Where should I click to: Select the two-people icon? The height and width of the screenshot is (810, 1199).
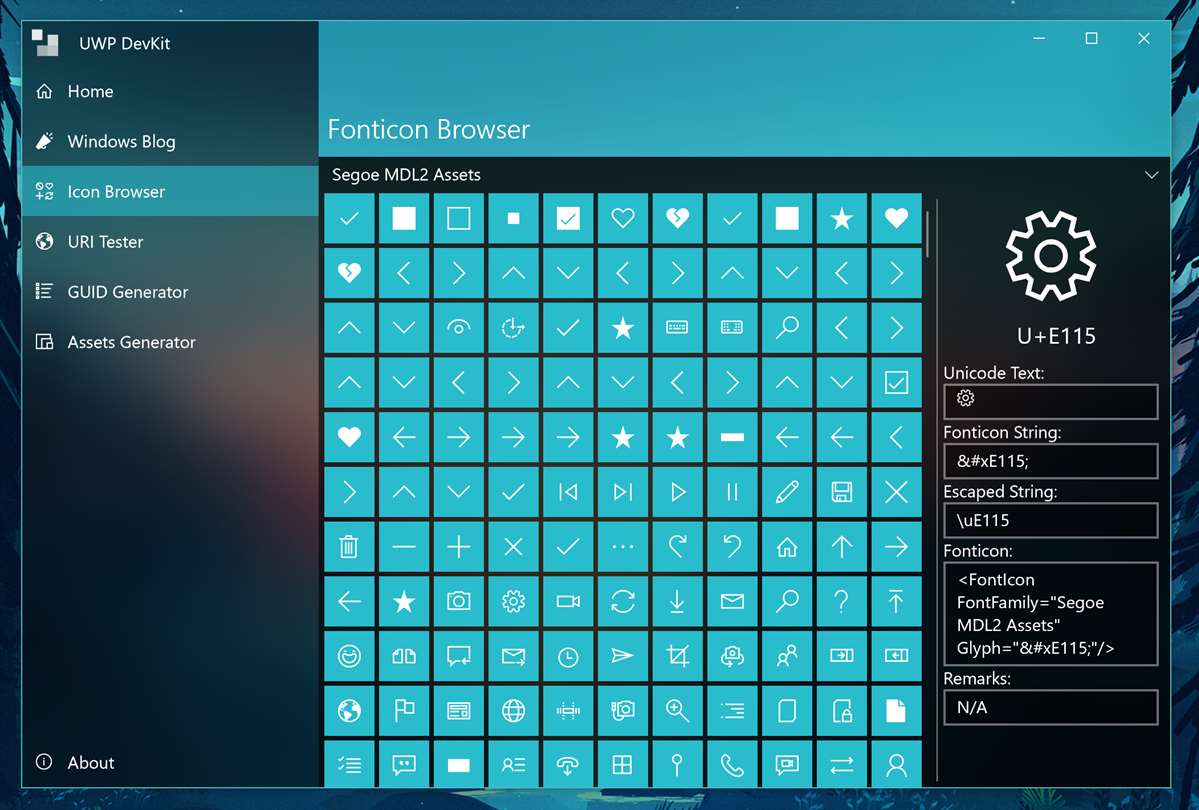pyautogui.click(x=787, y=656)
